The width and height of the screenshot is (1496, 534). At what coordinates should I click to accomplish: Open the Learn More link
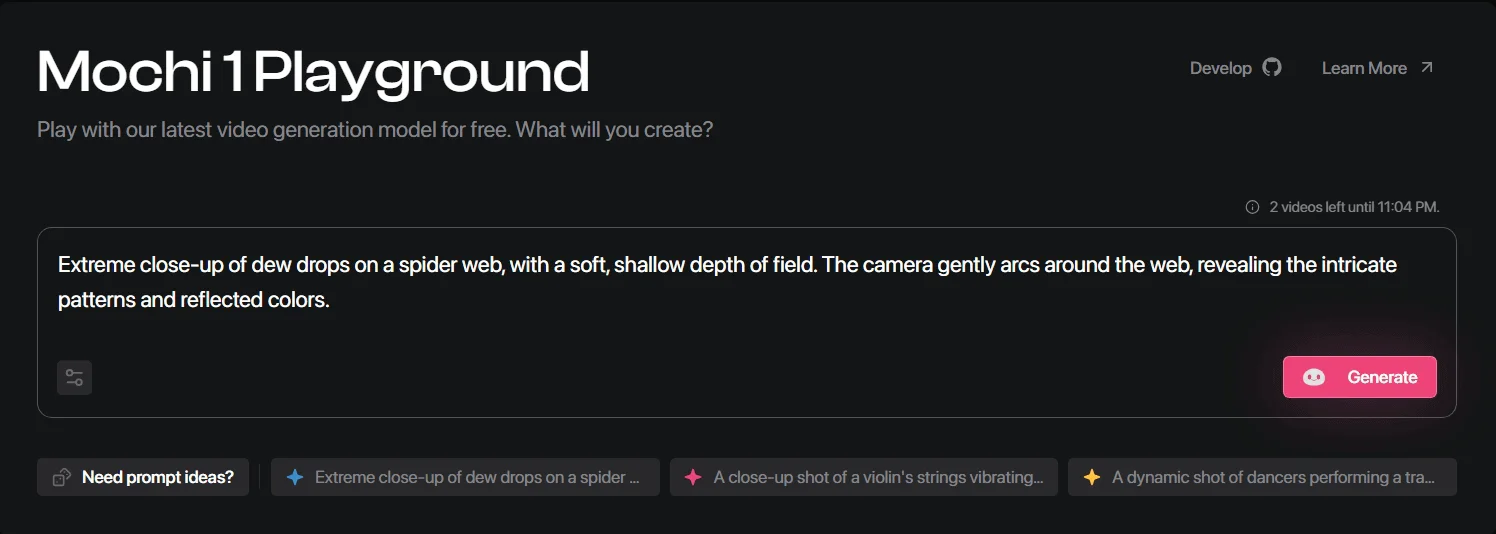tap(1364, 68)
